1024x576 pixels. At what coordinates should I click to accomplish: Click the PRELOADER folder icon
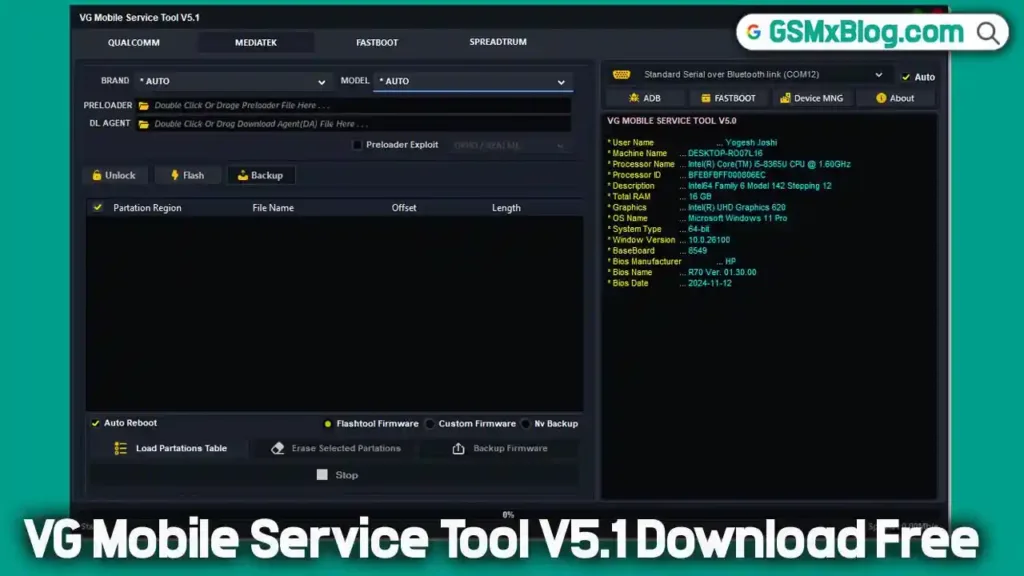click(144, 105)
